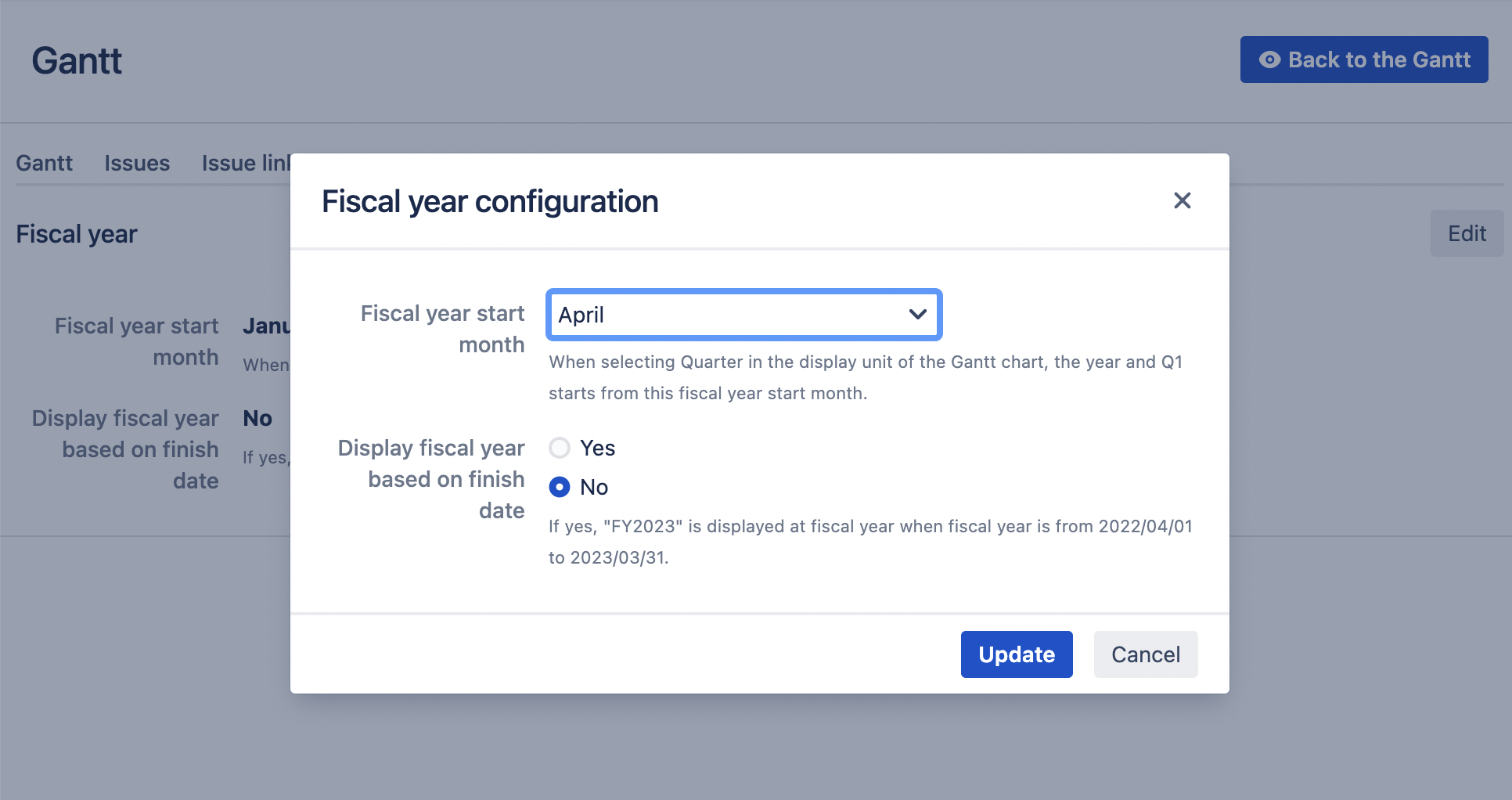
Task: Click the 'Fiscal year configuration' dialog title
Action: click(490, 201)
